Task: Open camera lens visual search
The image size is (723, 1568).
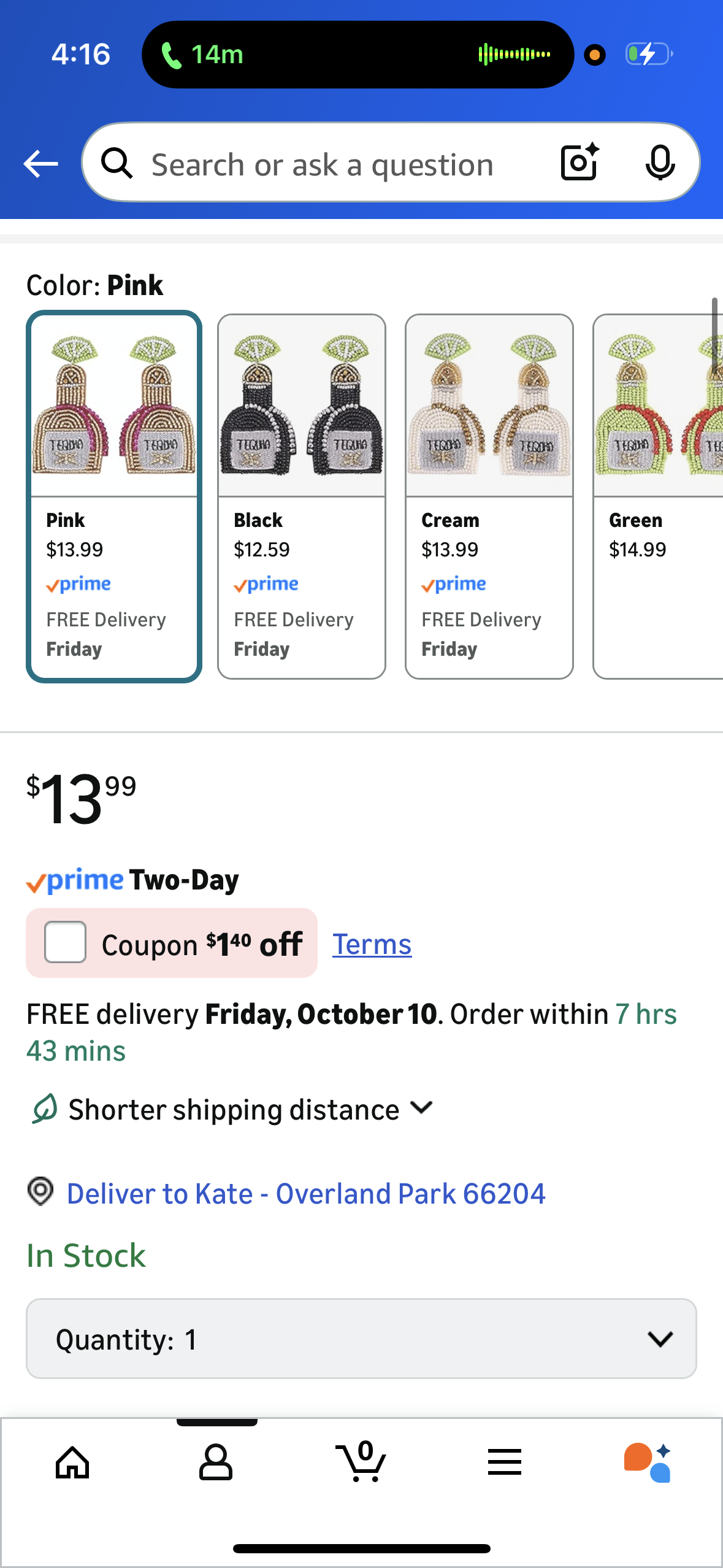Action: click(x=579, y=163)
